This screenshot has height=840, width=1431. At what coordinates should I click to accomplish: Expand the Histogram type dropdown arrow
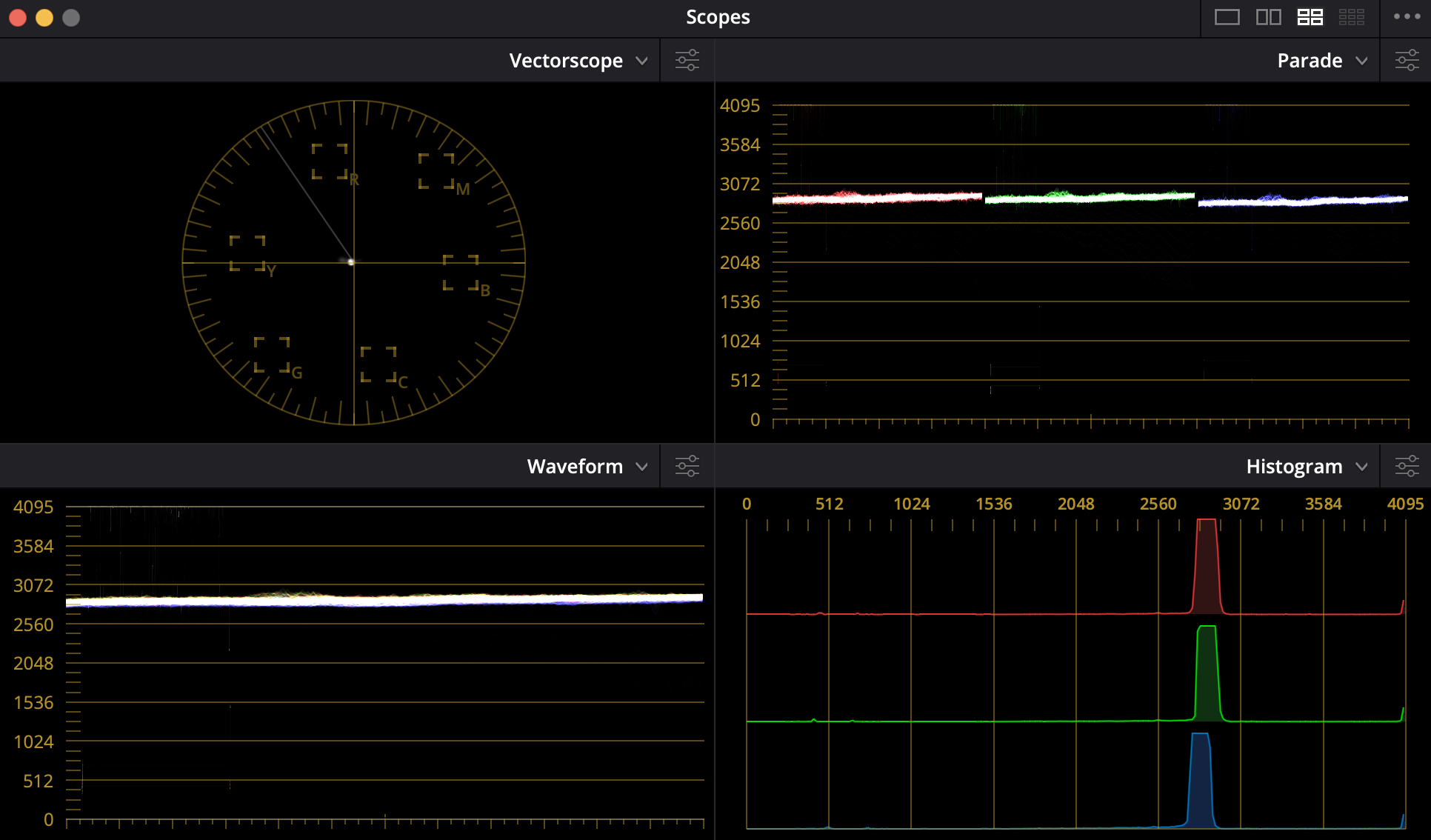(x=1361, y=467)
